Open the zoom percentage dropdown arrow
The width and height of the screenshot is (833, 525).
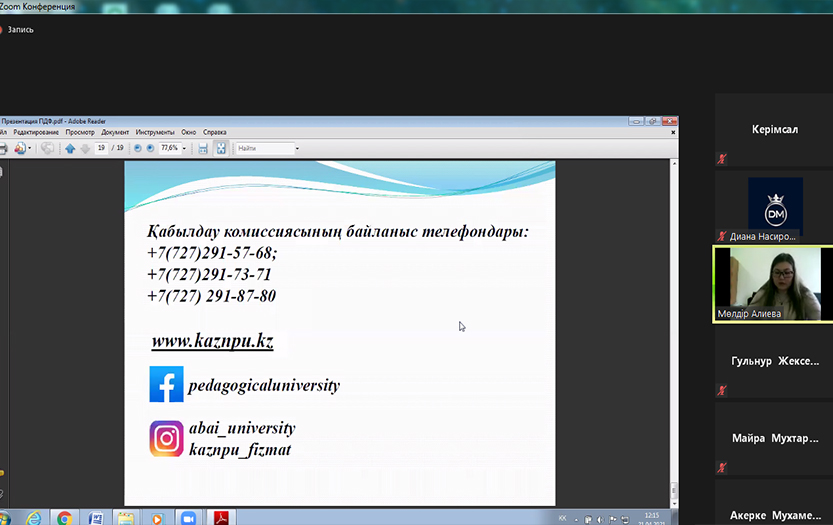[x=184, y=148]
